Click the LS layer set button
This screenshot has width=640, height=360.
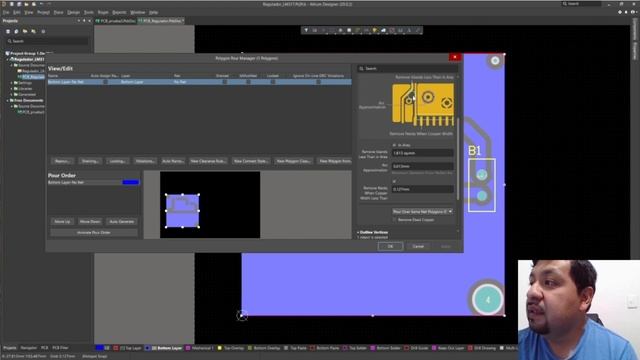tap(107, 348)
